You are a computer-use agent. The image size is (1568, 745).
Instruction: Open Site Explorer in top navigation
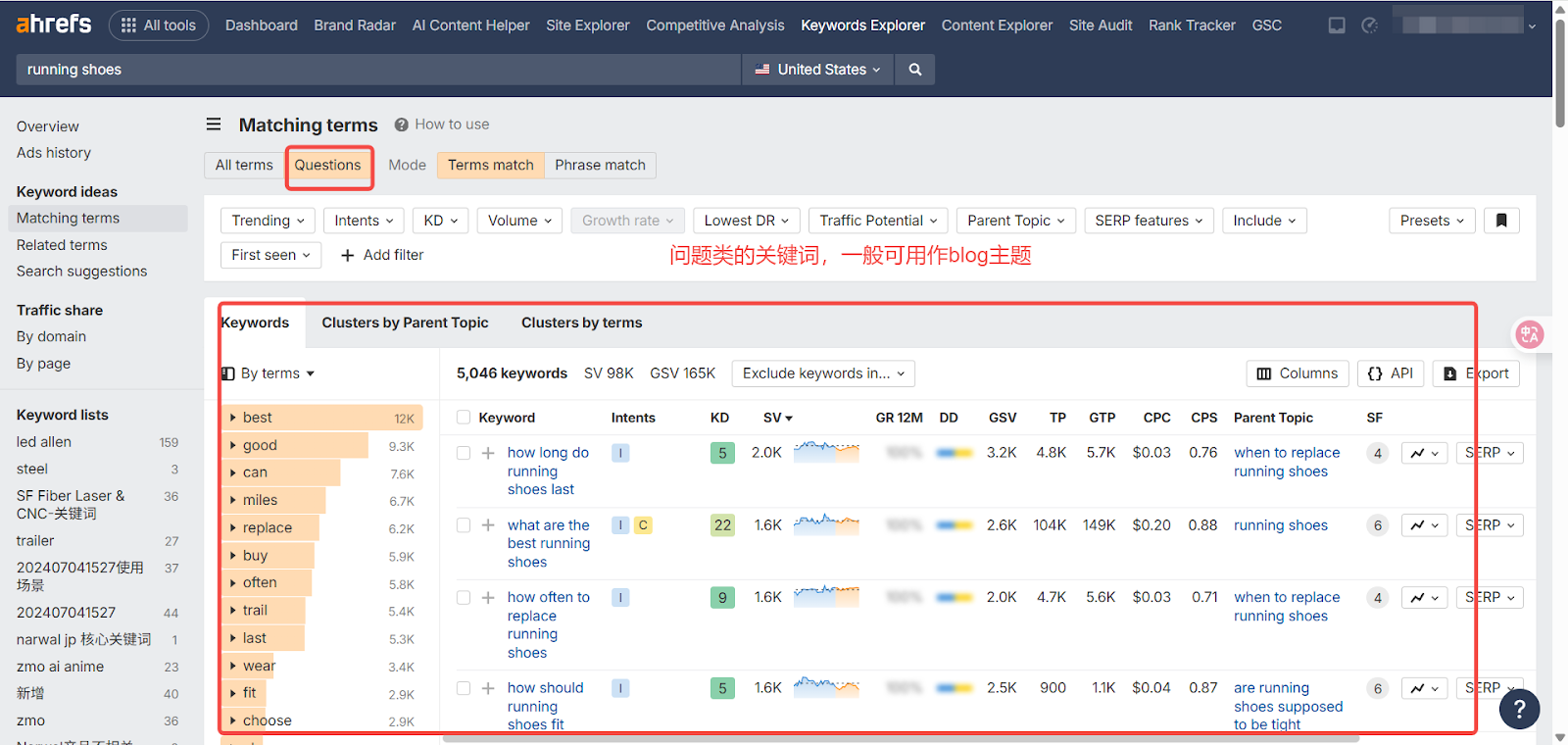[587, 25]
